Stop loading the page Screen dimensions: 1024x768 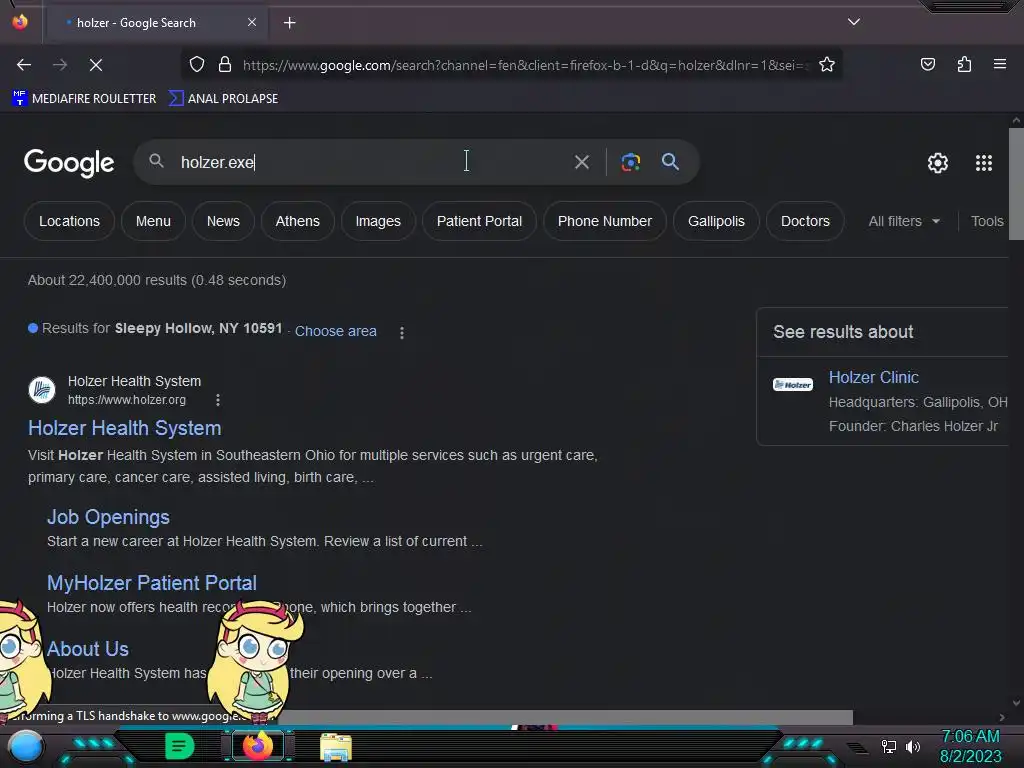(95, 65)
